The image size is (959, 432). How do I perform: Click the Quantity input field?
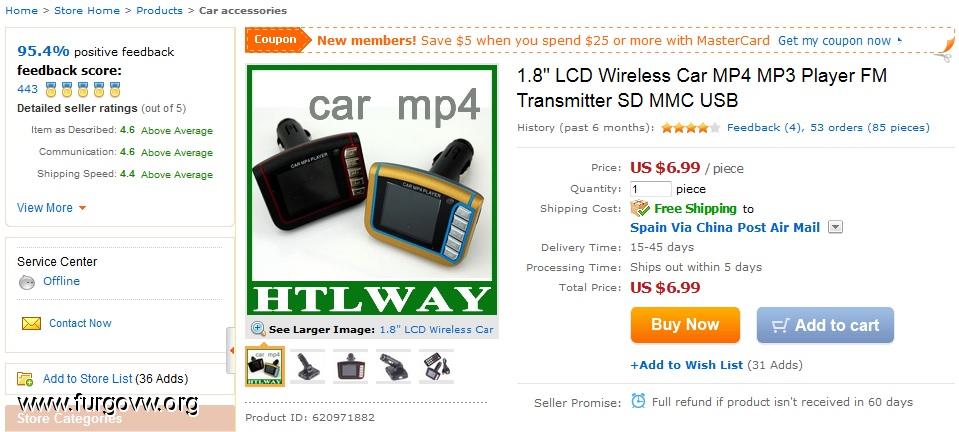coord(651,189)
